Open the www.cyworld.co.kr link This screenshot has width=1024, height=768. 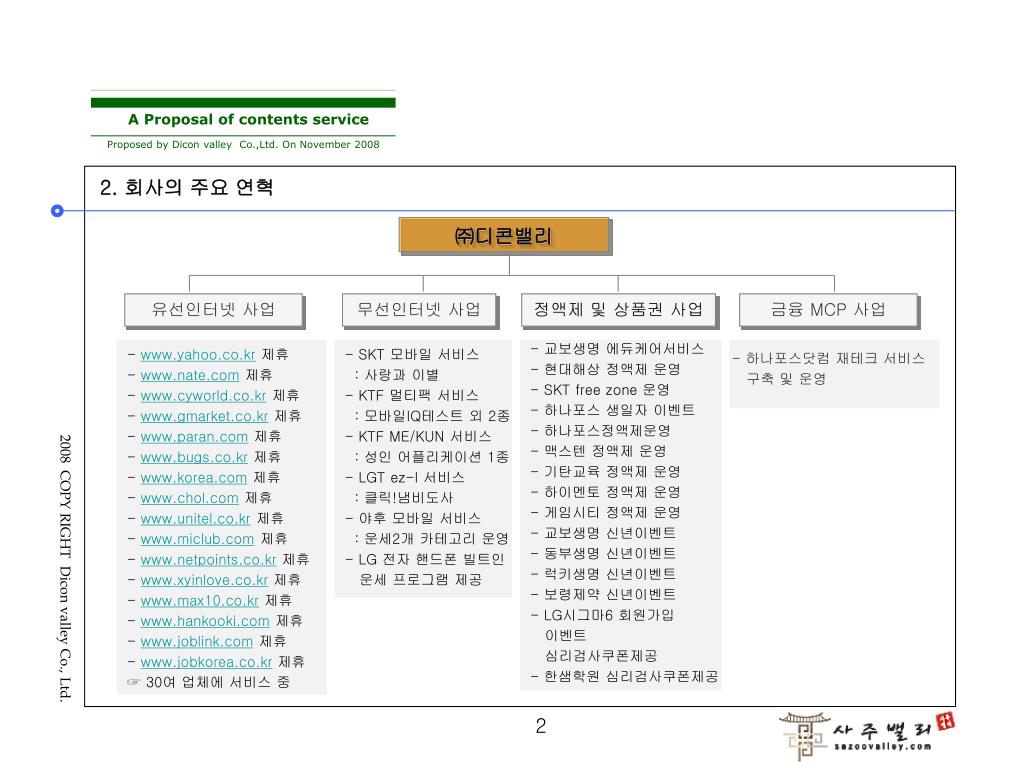tap(203, 396)
